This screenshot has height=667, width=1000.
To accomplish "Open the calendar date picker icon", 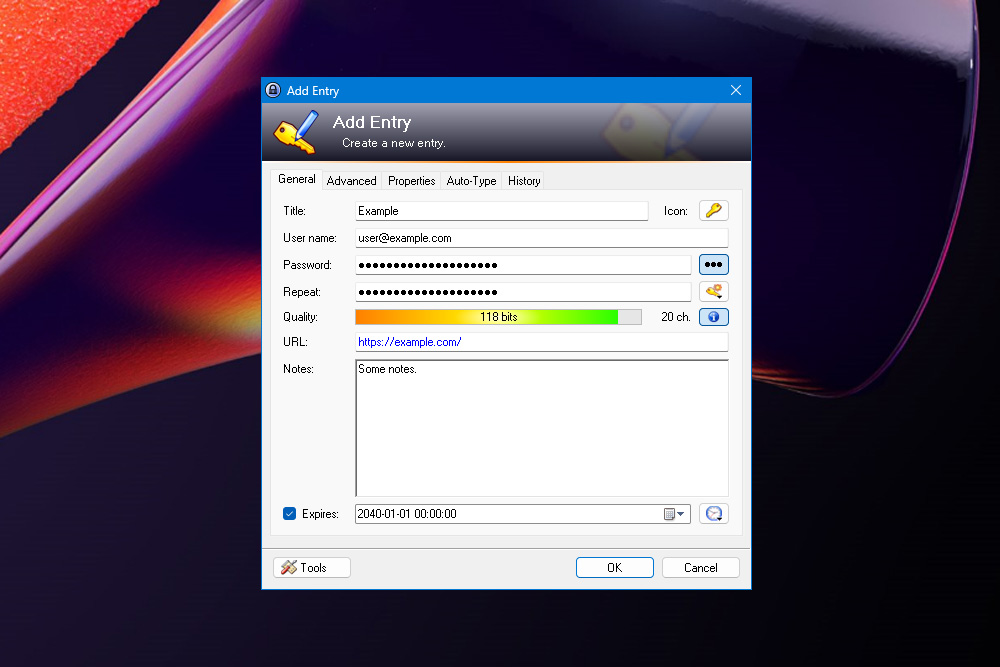I will point(671,513).
